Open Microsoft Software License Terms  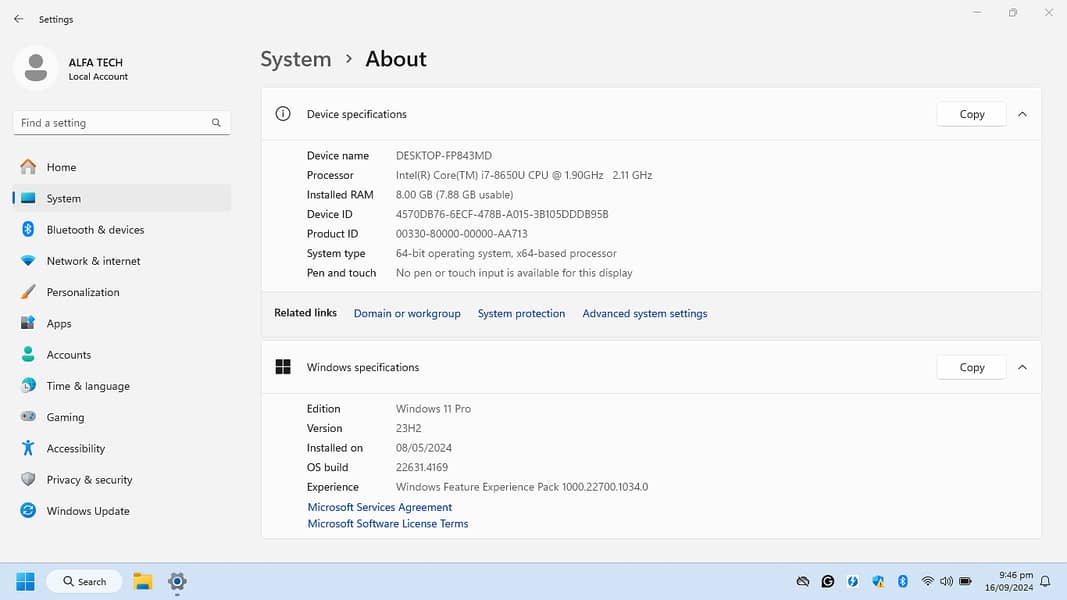pyautogui.click(x=387, y=524)
